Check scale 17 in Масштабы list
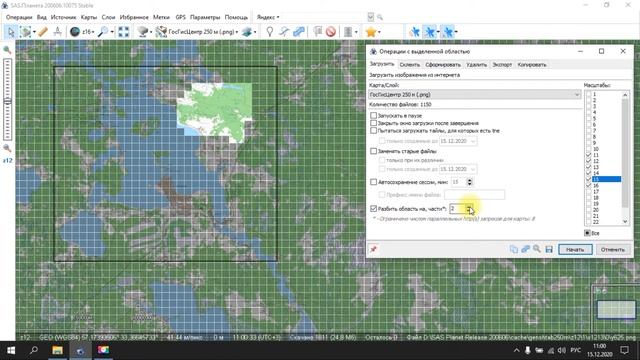Screen dimensions: 640x360 click(588, 191)
